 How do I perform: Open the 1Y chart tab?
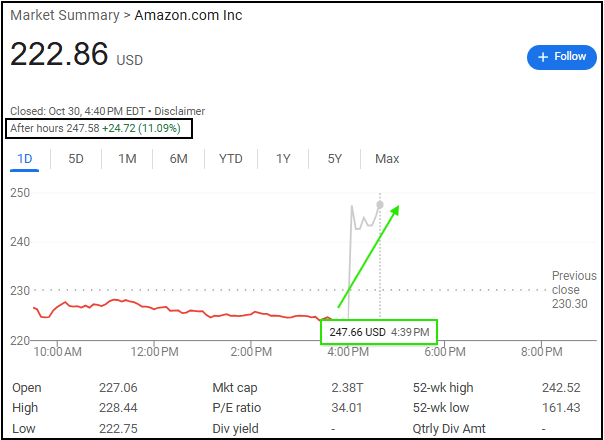(x=283, y=158)
